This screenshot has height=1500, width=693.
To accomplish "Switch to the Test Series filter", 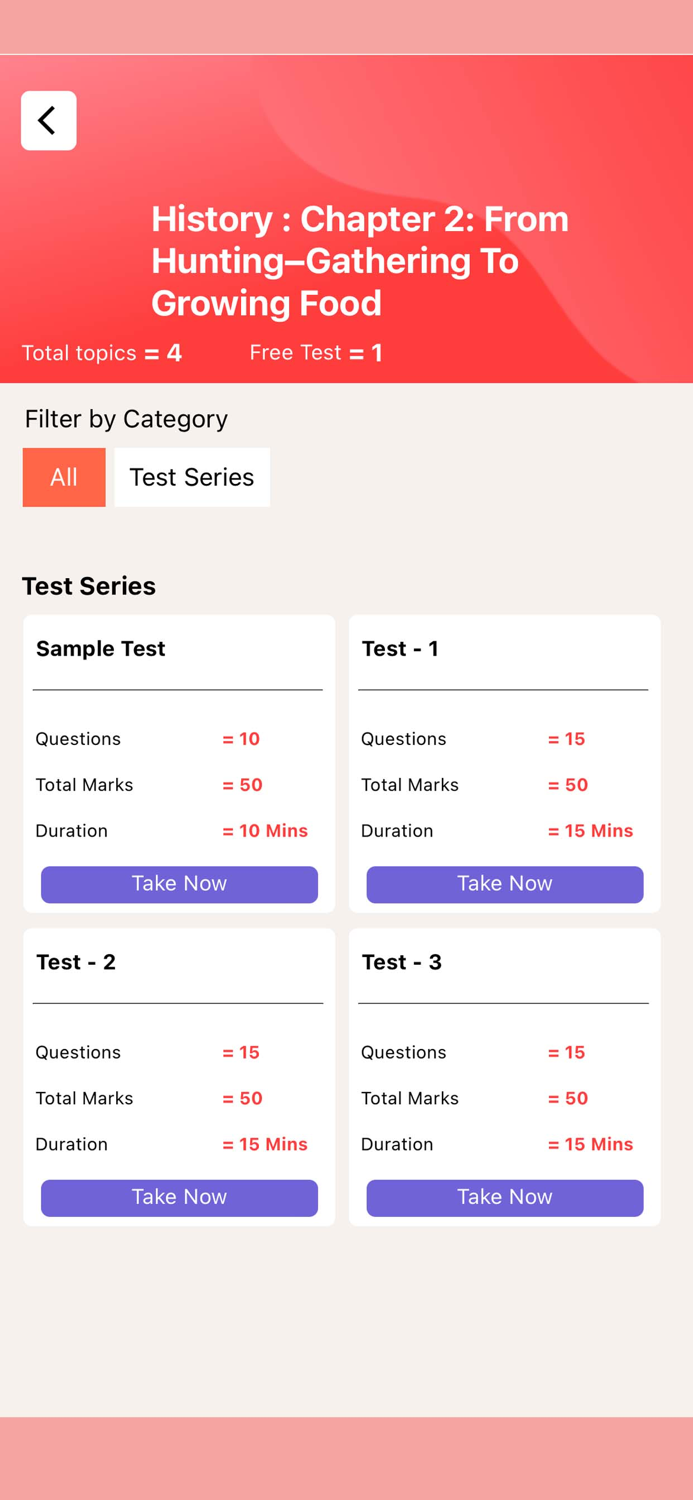I will (x=192, y=477).
